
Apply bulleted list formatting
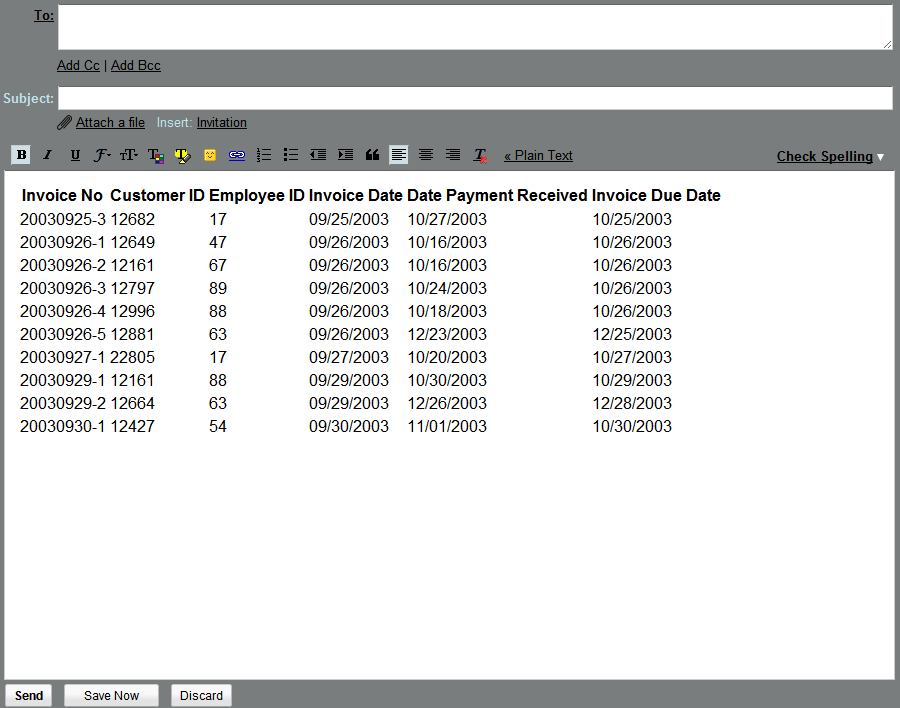(x=291, y=155)
